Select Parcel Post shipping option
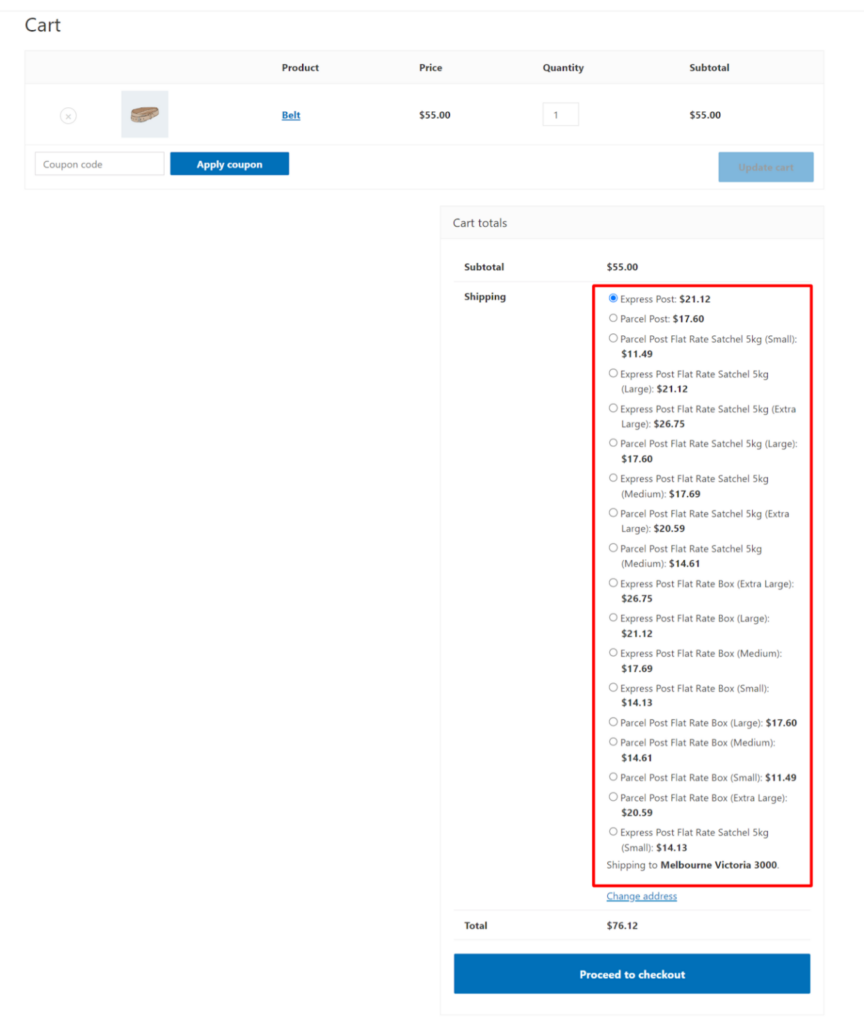864x1024 pixels. pyautogui.click(x=612, y=318)
